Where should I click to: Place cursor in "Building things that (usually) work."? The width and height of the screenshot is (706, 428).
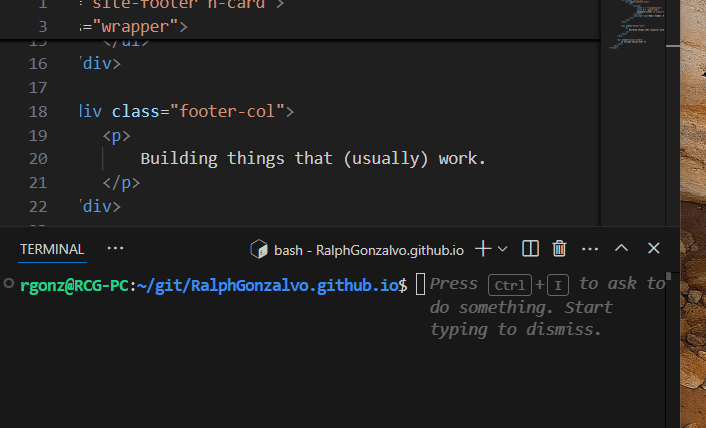pyautogui.click(x=312, y=159)
